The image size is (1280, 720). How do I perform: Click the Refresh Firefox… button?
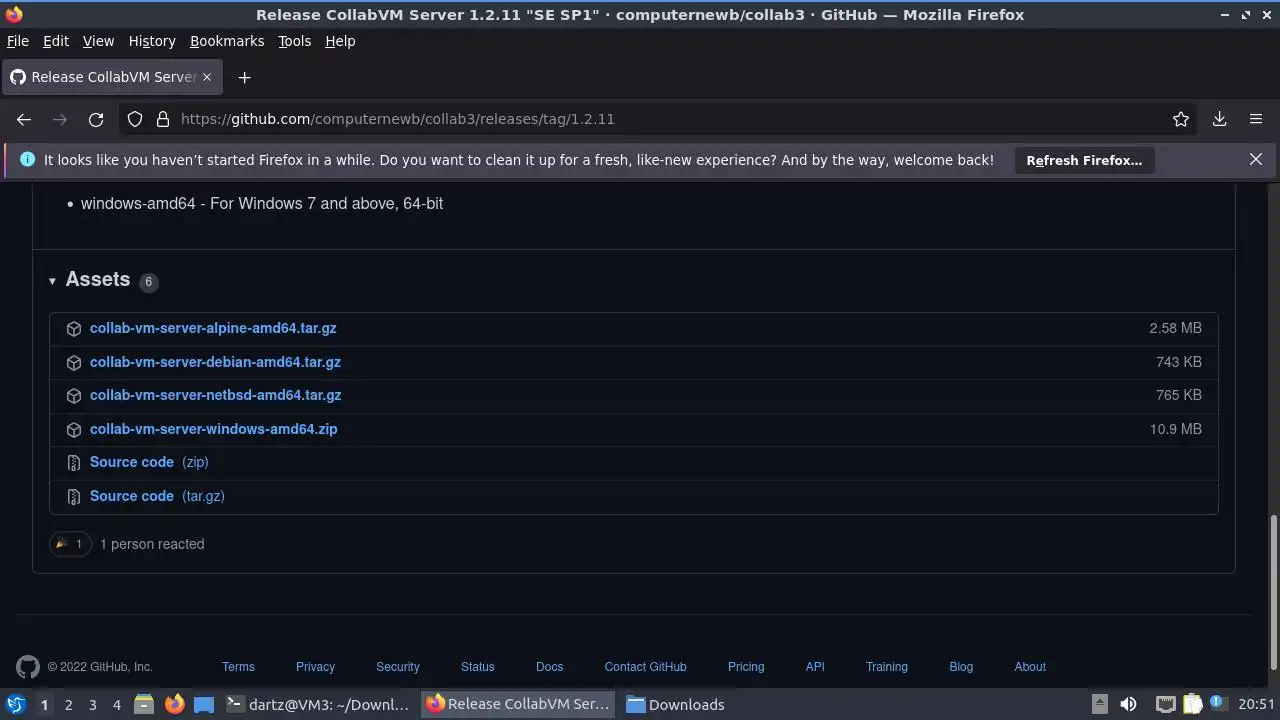click(x=1084, y=160)
